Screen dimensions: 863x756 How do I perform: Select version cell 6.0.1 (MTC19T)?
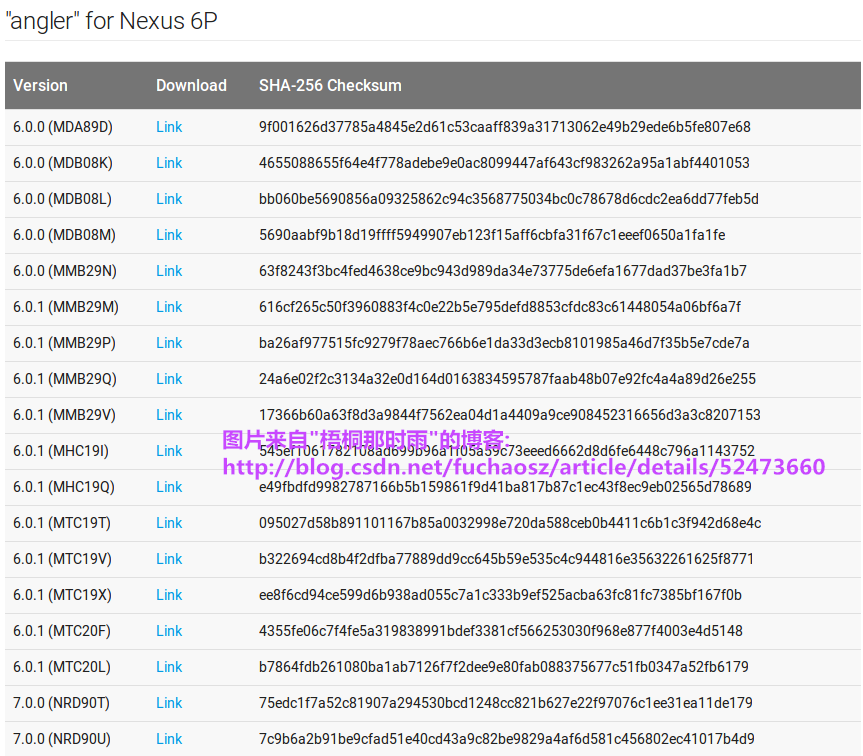[x=62, y=523]
